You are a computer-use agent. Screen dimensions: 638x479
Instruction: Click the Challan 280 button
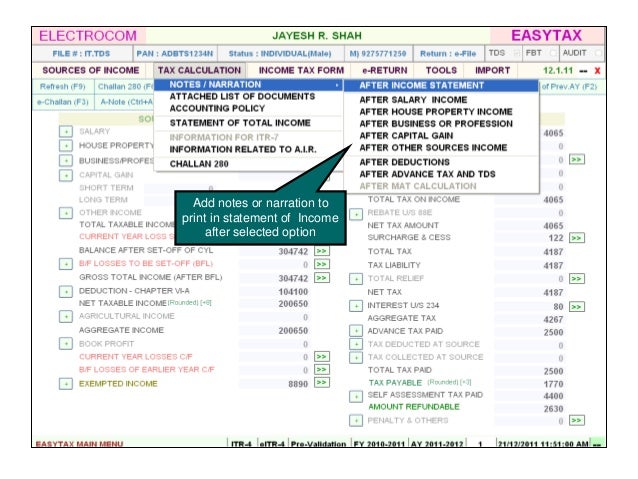pos(125,86)
